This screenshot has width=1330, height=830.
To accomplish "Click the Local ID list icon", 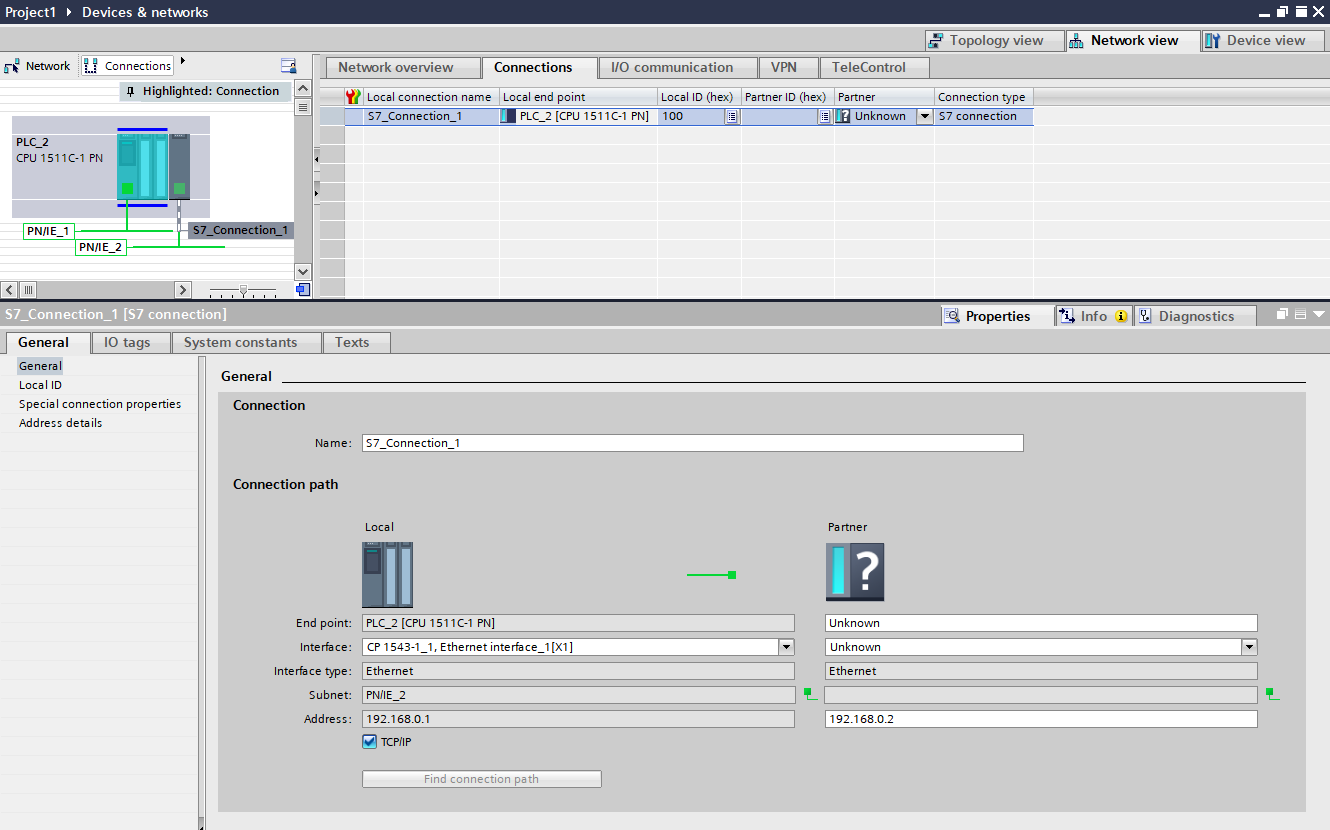I will pos(731,117).
